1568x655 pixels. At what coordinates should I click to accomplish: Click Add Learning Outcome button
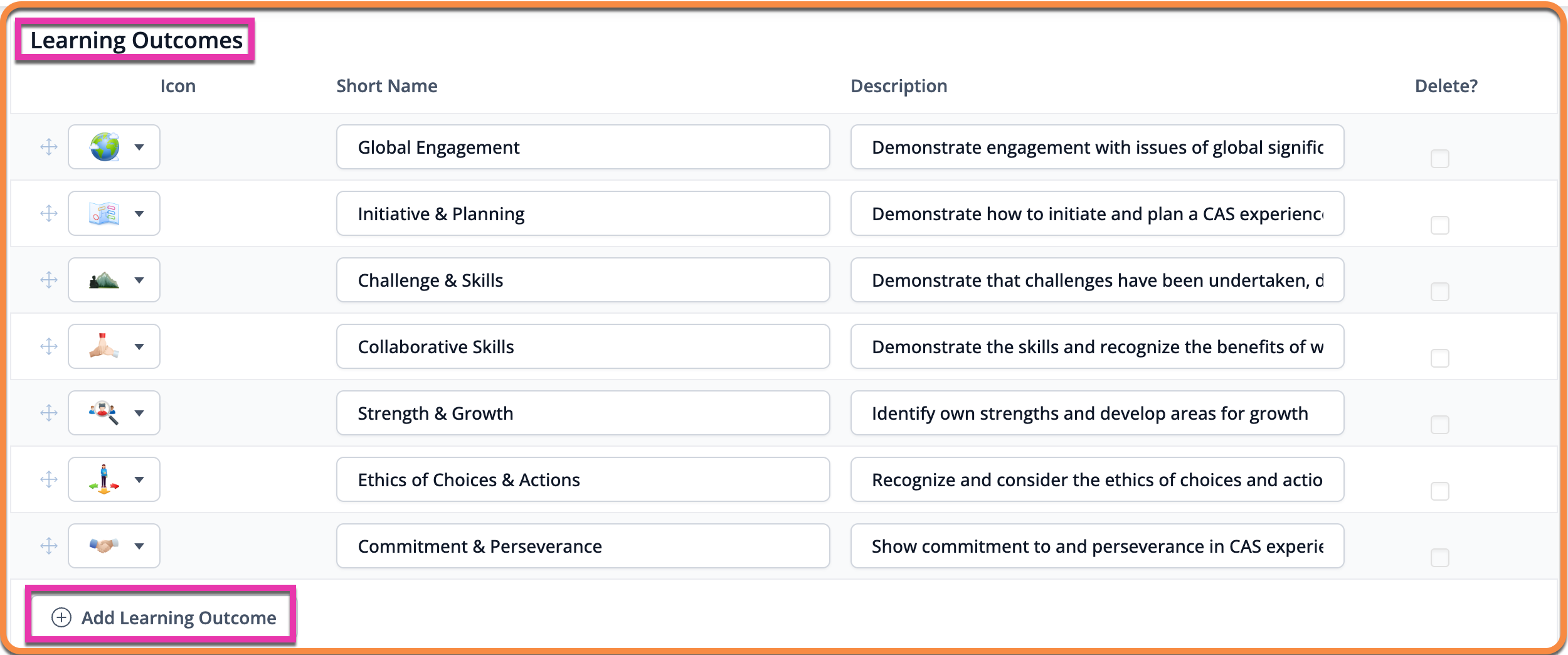[x=163, y=617]
